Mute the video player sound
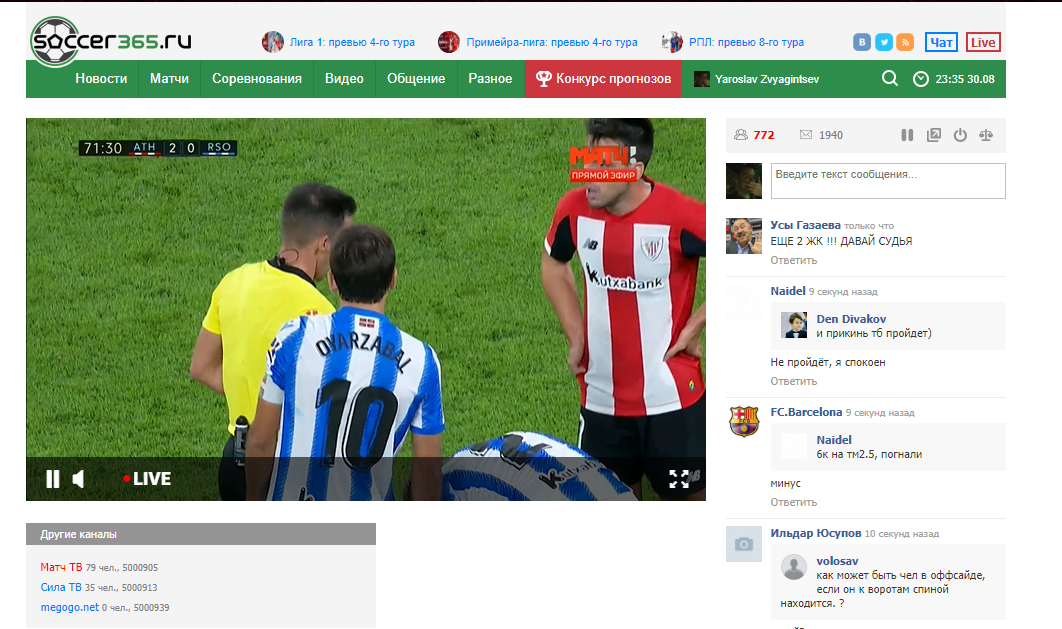Screen dimensions: 1062x629 (79, 479)
